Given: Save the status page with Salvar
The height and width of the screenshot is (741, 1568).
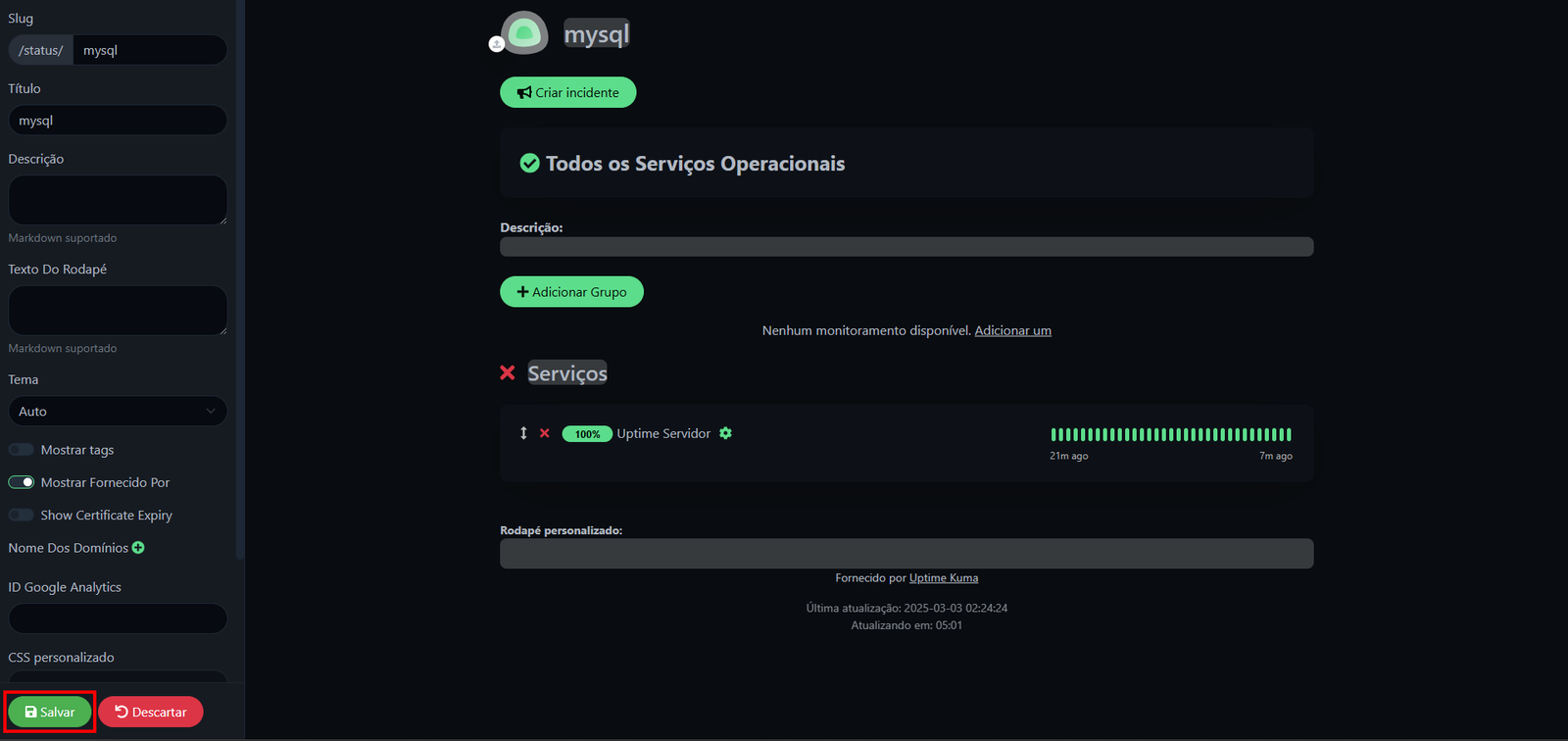Looking at the screenshot, I should pyautogui.click(x=50, y=712).
